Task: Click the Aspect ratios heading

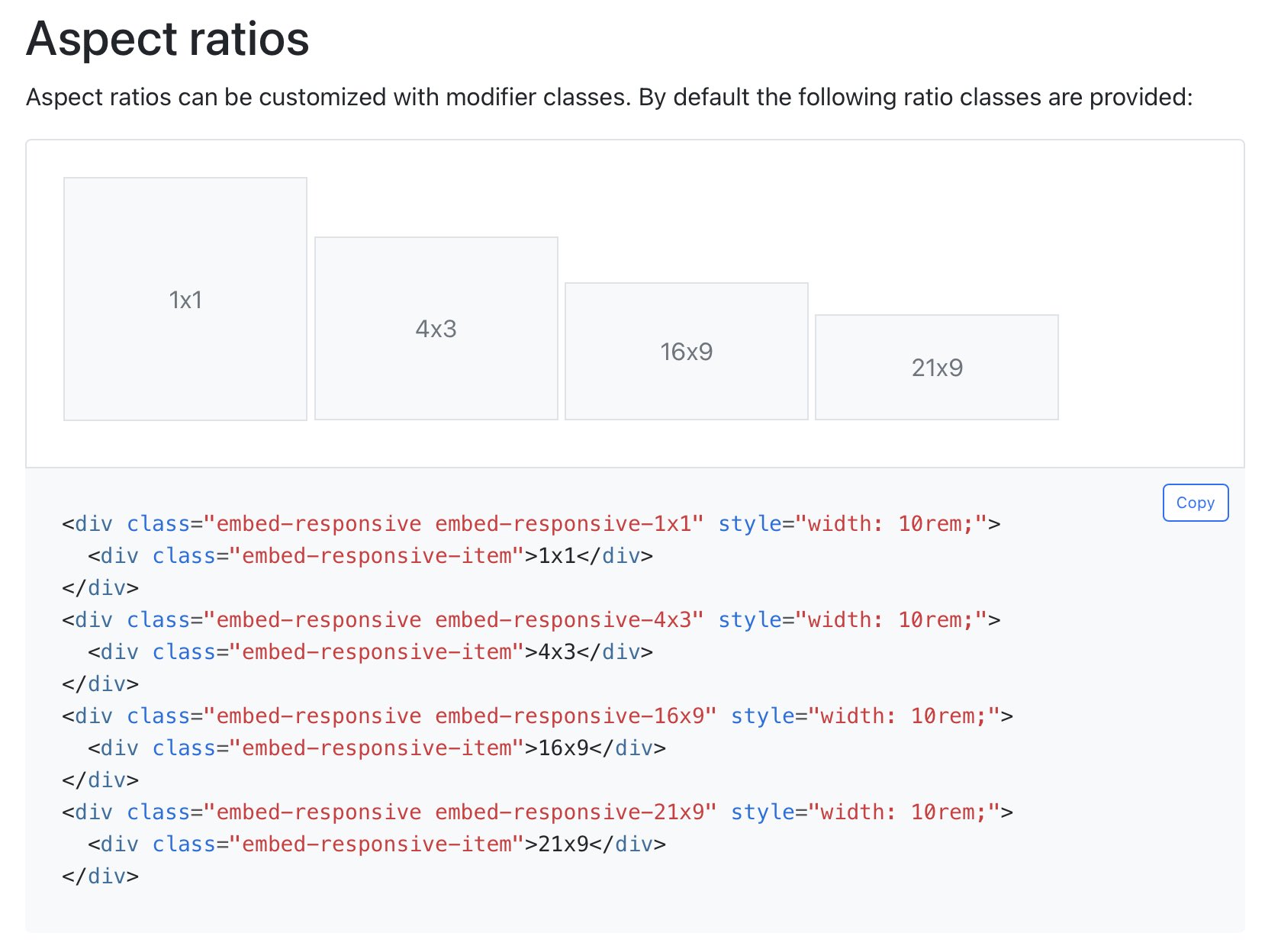Action: pos(168,39)
